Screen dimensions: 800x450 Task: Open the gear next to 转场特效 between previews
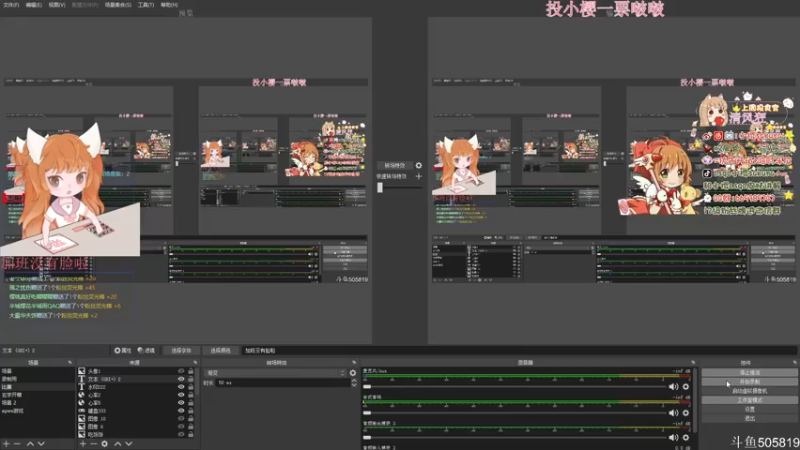coord(419,165)
